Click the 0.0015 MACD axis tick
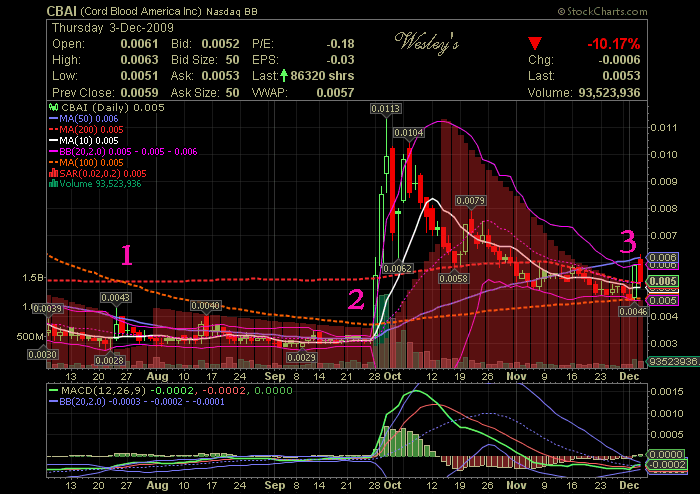700x494 pixels. (x=667, y=392)
